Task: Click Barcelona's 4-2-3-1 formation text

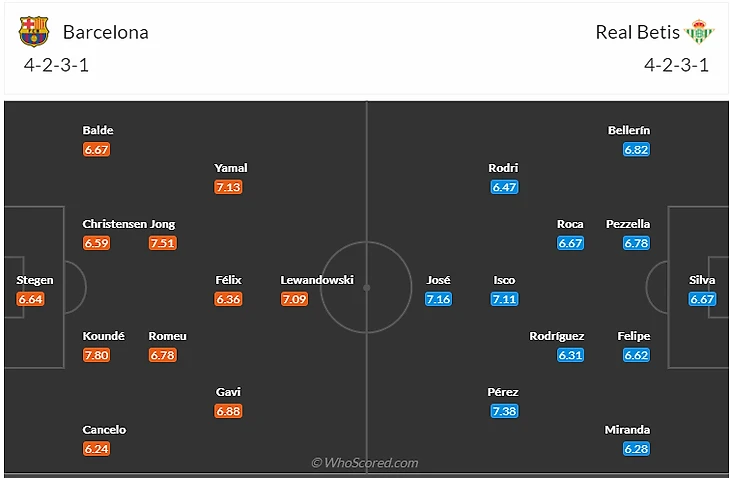Action: pyautogui.click(x=58, y=65)
